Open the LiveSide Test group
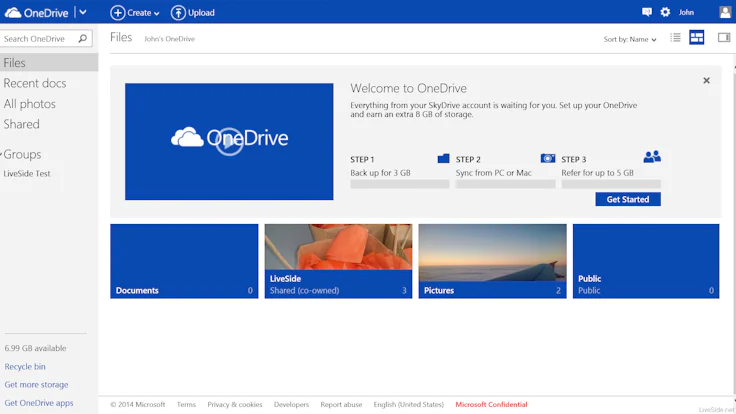 coord(27,174)
